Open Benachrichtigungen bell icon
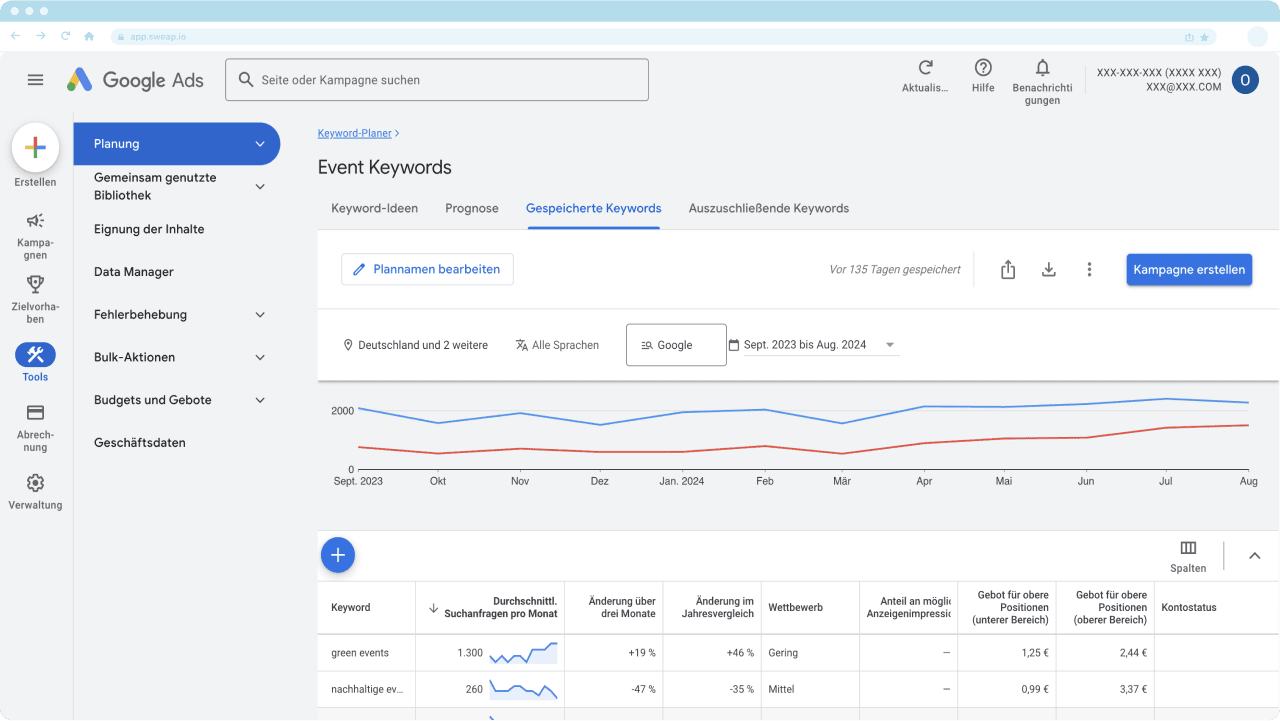Image resolution: width=1280 pixels, height=721 pixels. [x=1042, y=68]
